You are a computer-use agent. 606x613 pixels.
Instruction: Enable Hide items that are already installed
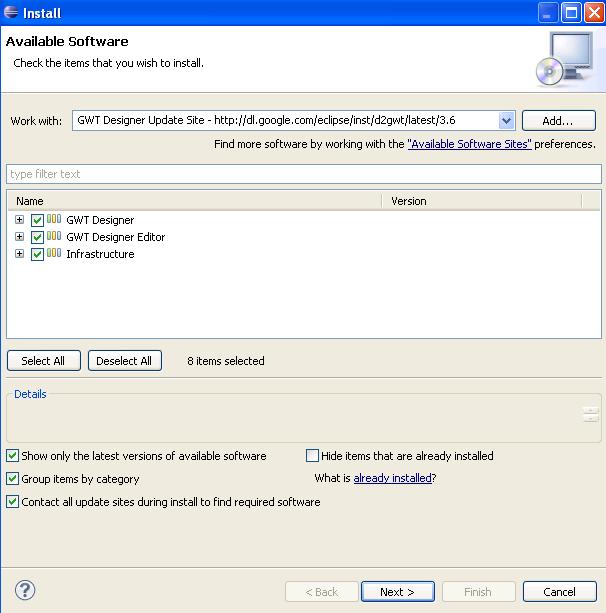tap(312, 455)
